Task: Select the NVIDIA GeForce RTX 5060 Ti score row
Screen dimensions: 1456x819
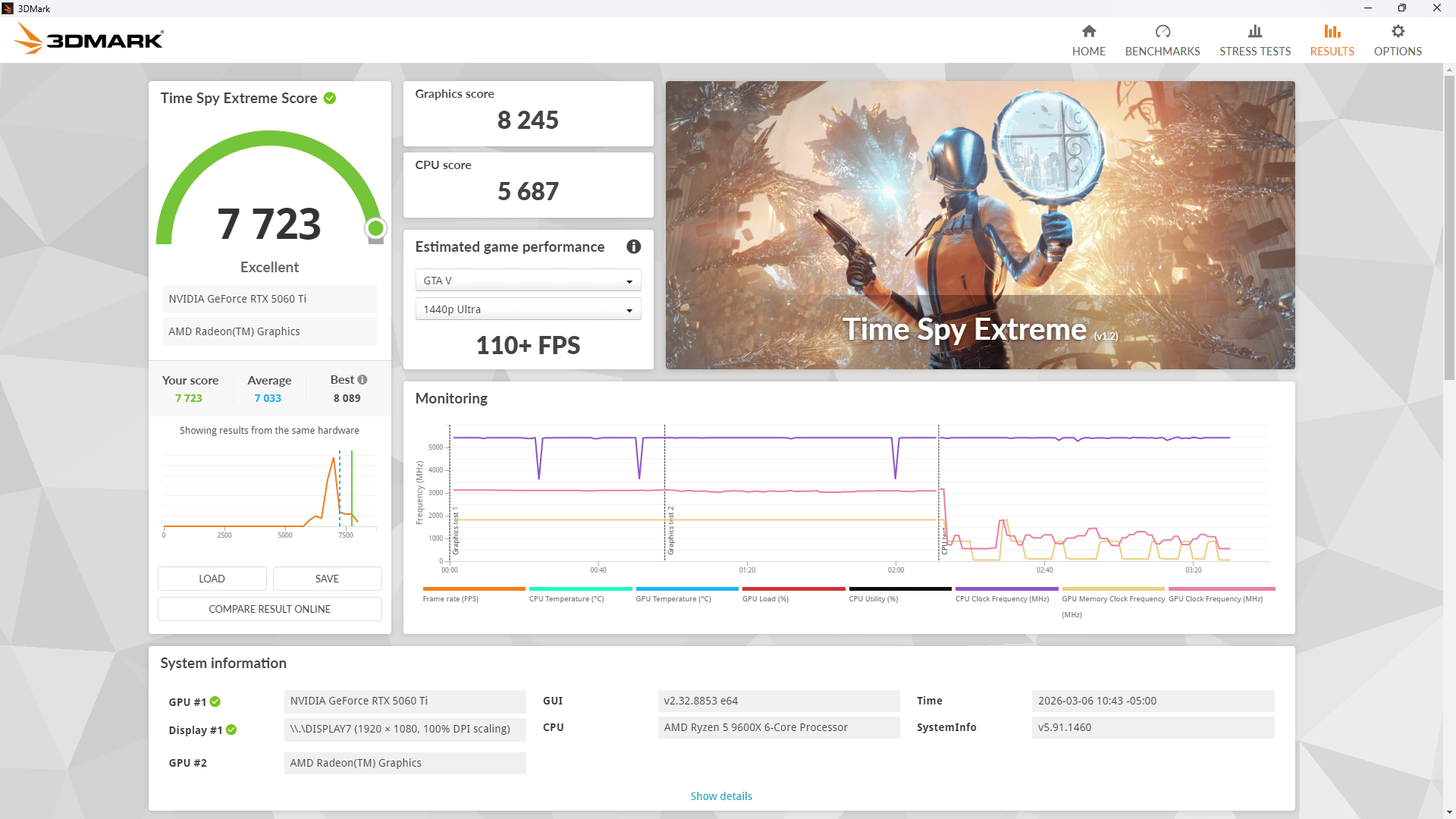Action: pyautogui.click(x=269, y=299)
